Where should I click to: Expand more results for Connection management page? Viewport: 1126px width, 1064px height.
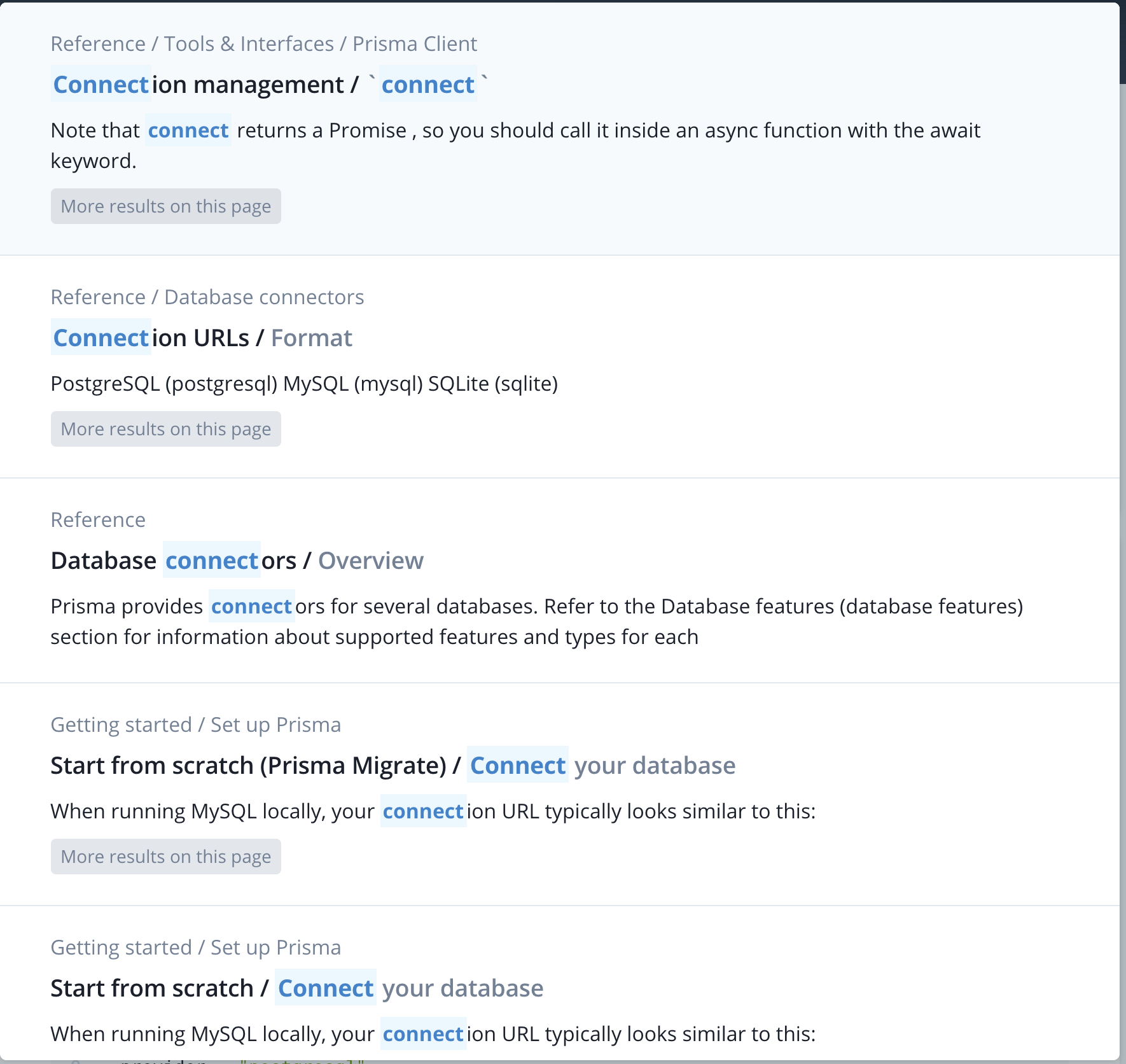(165, 206)
